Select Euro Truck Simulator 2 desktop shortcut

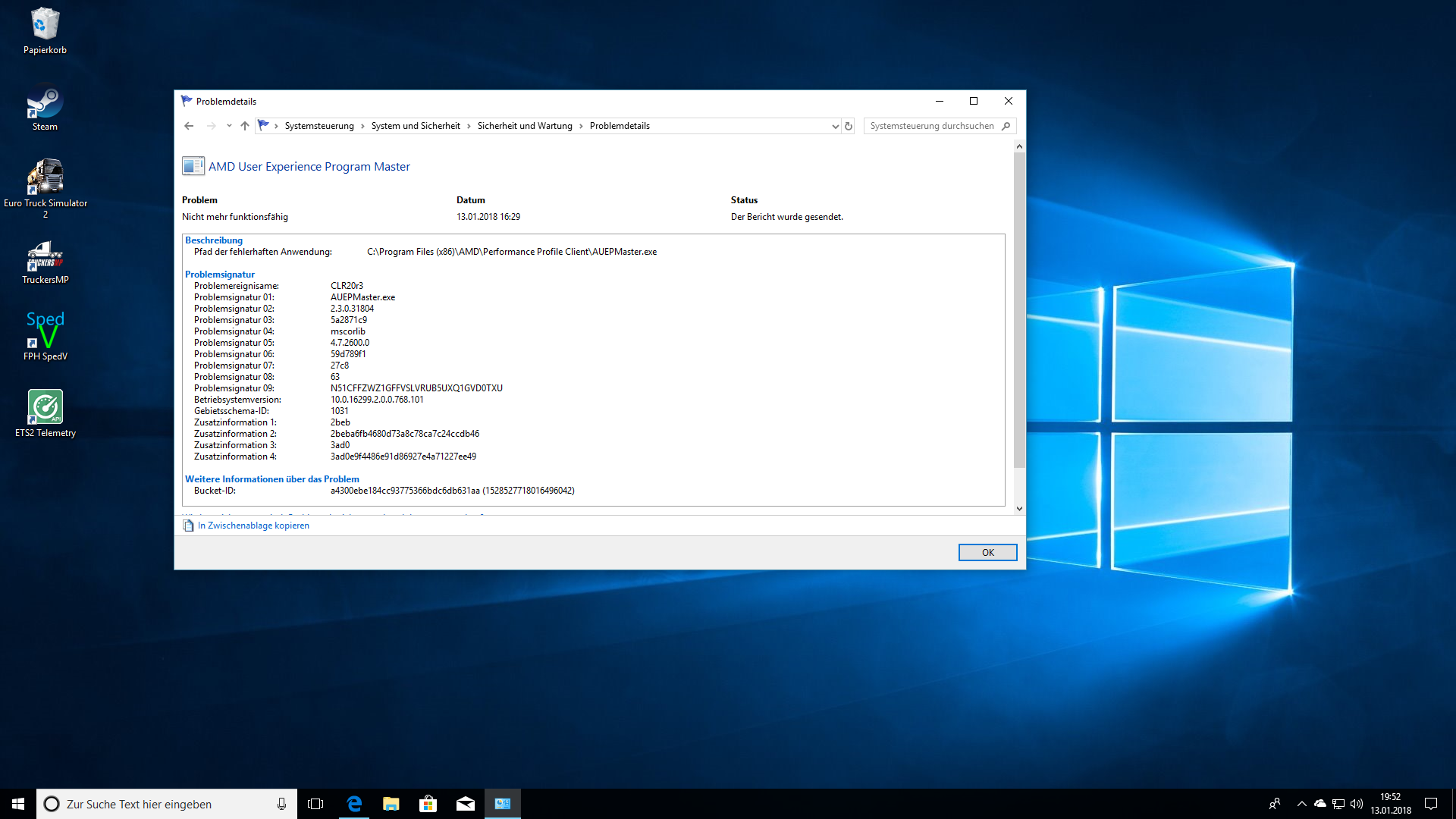[45, 188]
